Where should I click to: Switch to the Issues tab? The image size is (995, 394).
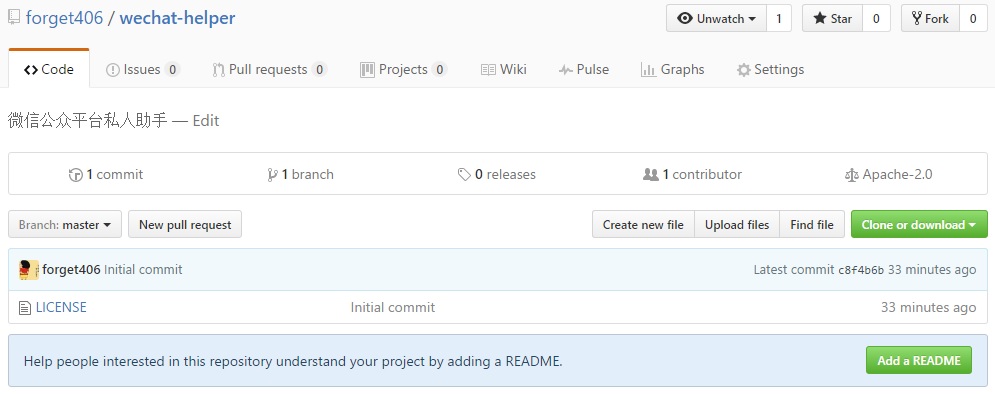point(143,69)
